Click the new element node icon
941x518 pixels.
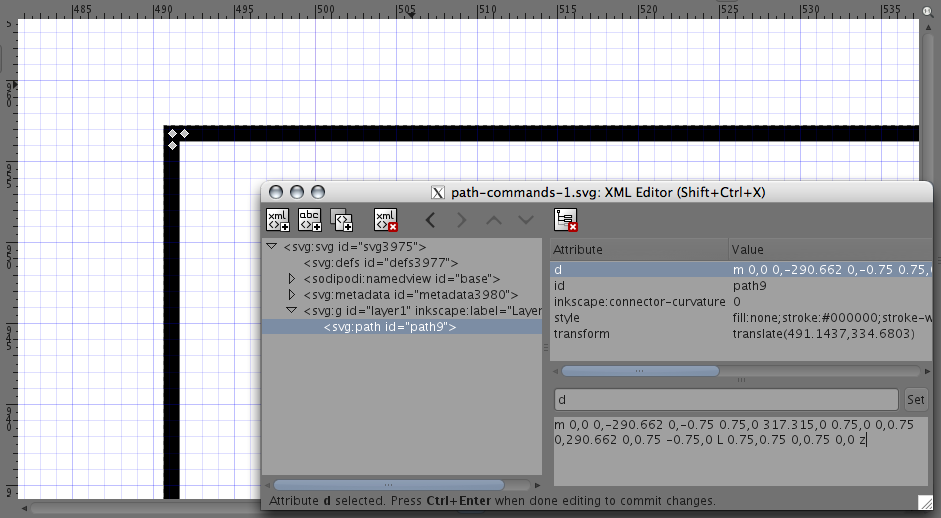pyautogui.click(x=278, y=220)
